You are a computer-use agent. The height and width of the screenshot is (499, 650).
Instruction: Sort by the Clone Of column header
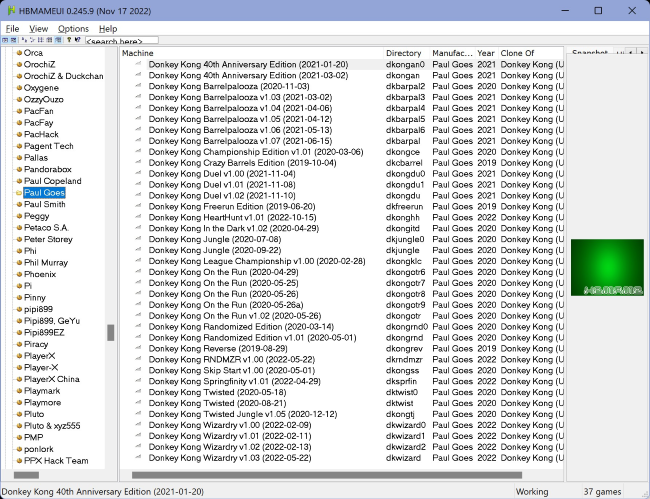tap(531, 53)
